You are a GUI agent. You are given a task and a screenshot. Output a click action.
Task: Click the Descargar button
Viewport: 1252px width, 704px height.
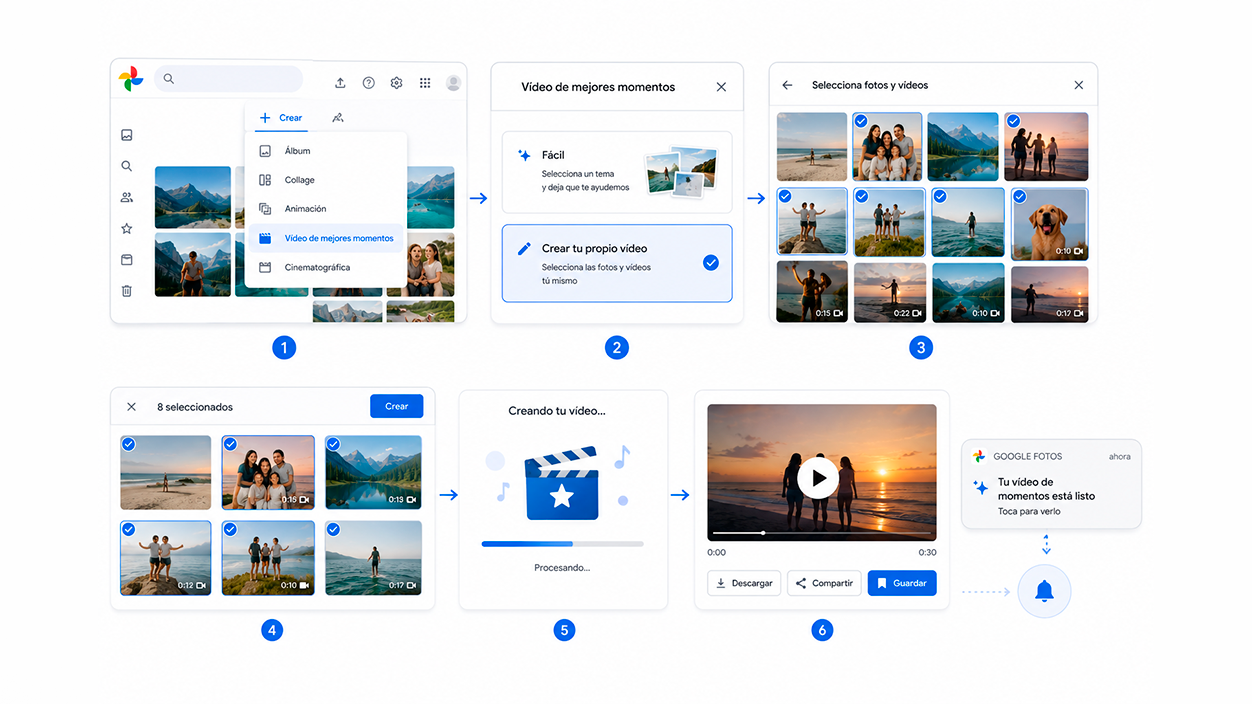(744, 583)
